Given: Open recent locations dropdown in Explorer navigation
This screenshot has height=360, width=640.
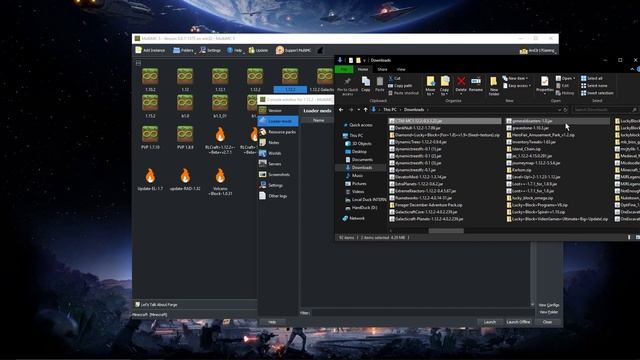Looking at the screenshot, I should point(358,110).
